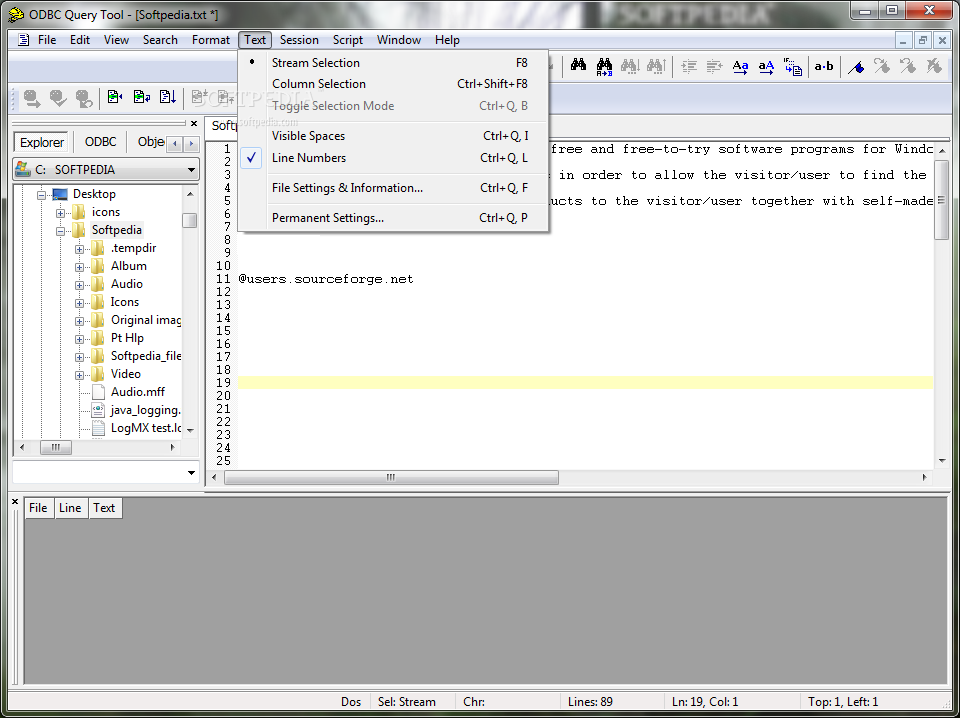Click the Find and Replace binoculars icon
Screen dimensions: 960x718
click(604, 66)
